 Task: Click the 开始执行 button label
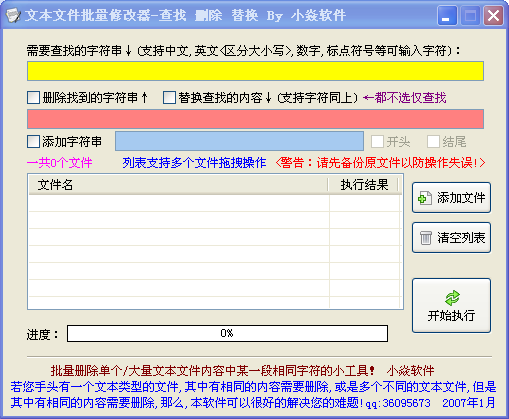451,315
